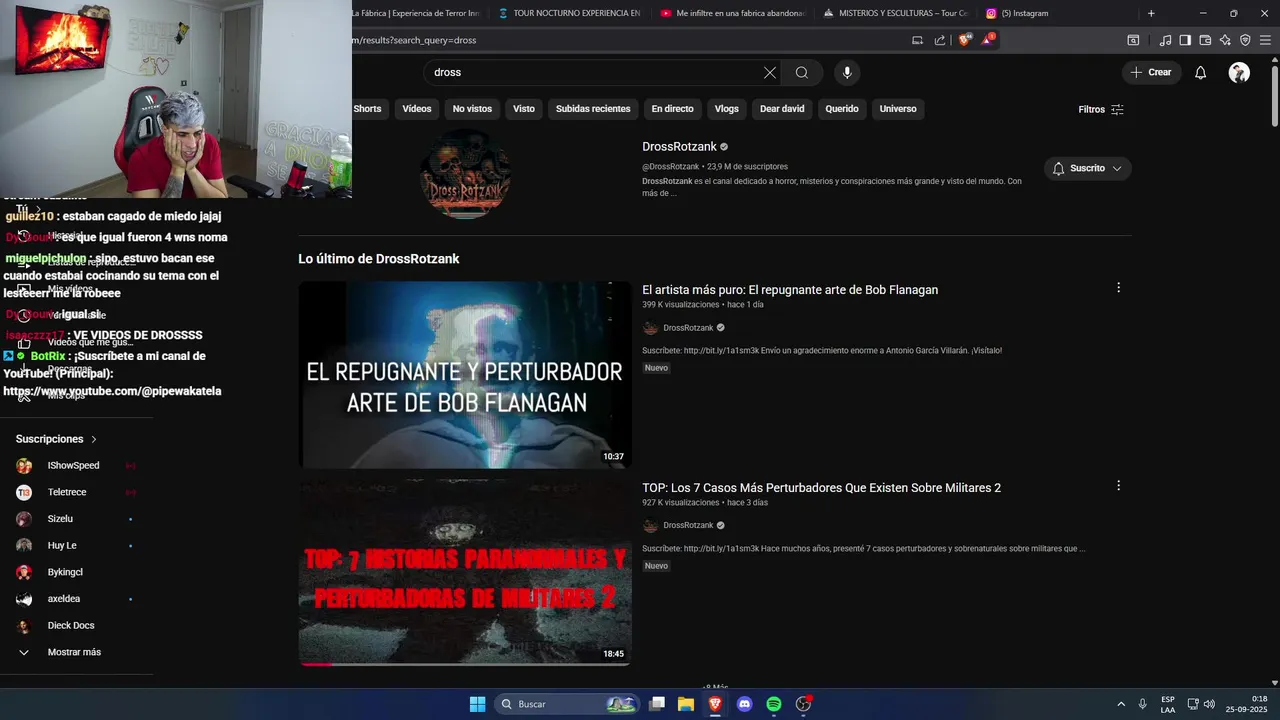Screen dimensions: 1280x720
Task: Clear the search box with the X icon
Action: click(x=770, y=72)
